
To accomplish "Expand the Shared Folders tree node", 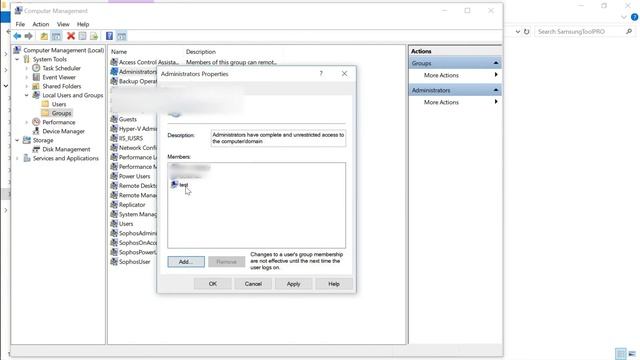I will (x=27, y=86).
